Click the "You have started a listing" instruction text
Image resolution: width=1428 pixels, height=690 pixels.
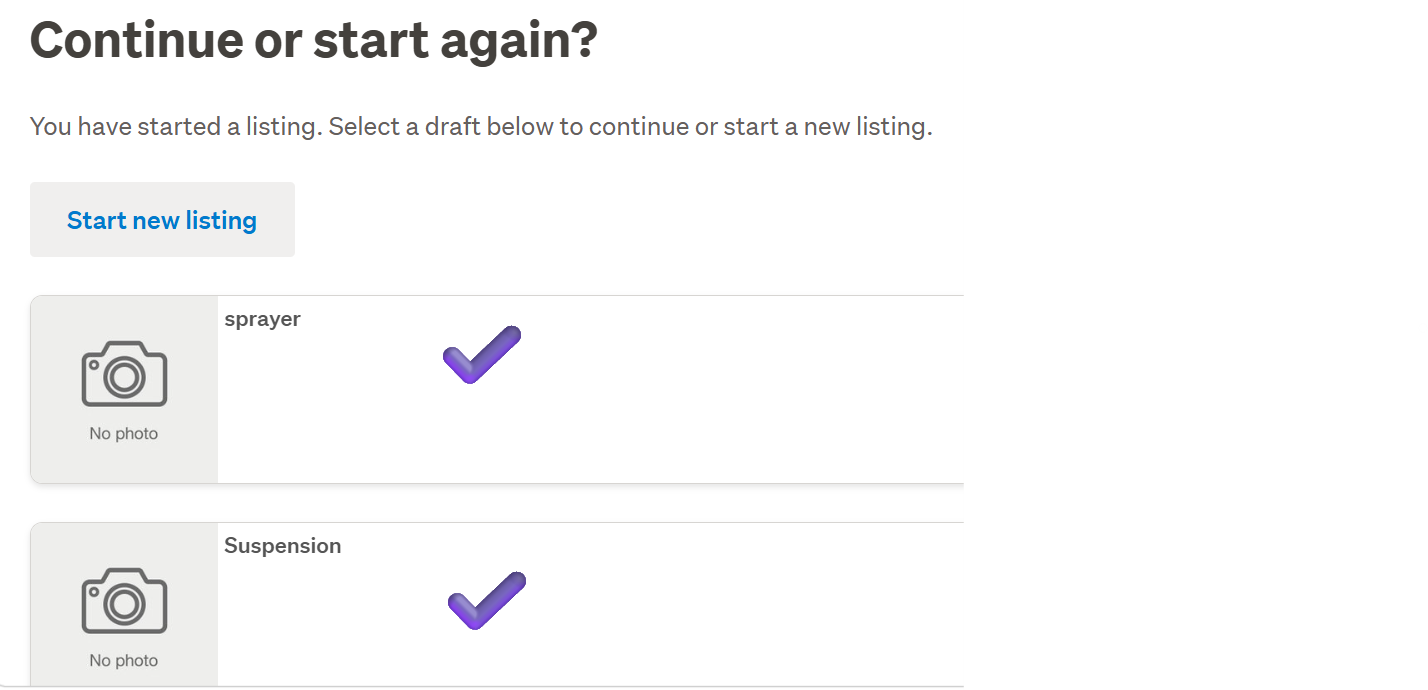coord(480,127)
